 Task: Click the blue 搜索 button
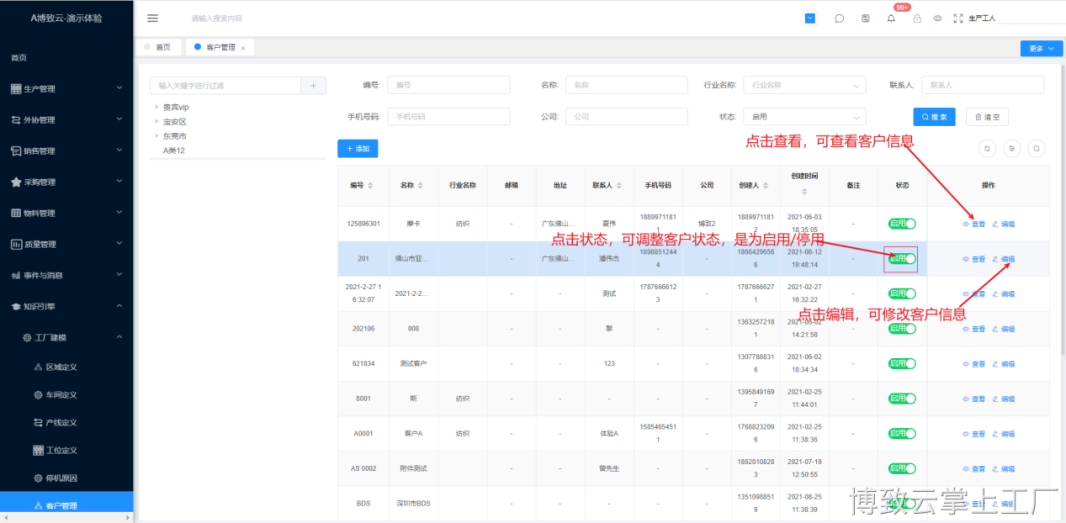(934, 117)
